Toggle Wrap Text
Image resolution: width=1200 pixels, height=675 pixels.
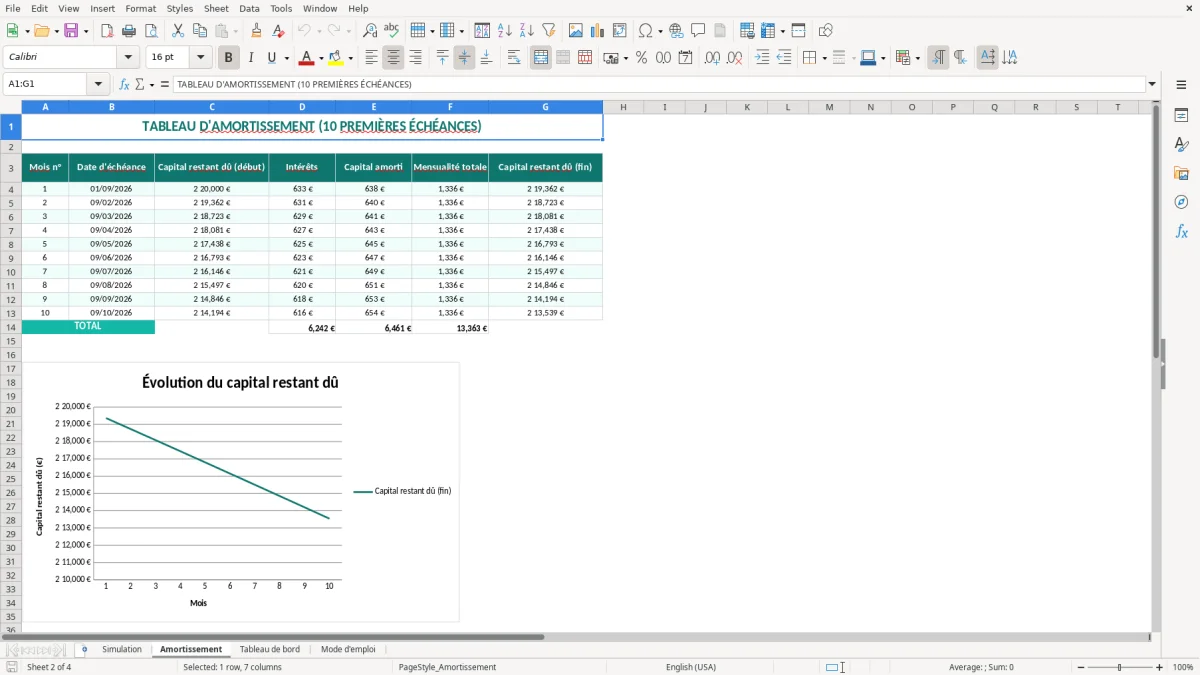[x=514, y=58]
